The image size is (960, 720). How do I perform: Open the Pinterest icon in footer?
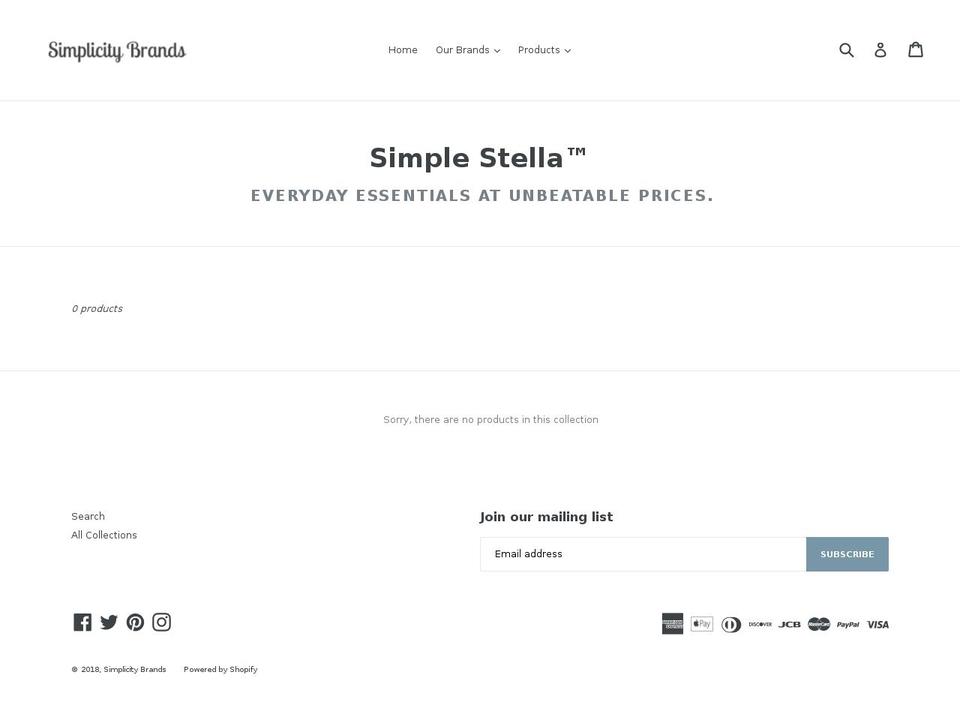click(x=135, y=621)
